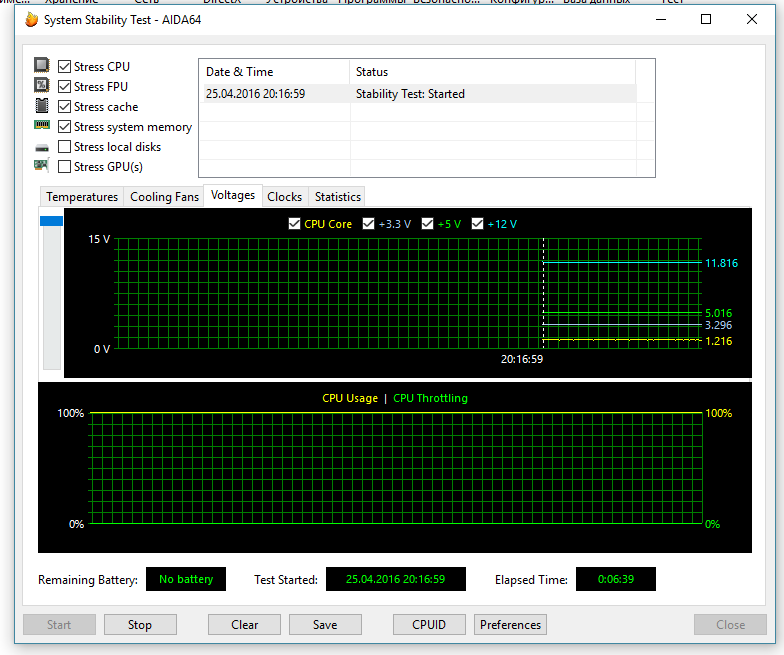Click the hard disk icon beside Stress local disks
Viewport: 784px width, 655px height.
pyautogui.click(x=42, y=148)
